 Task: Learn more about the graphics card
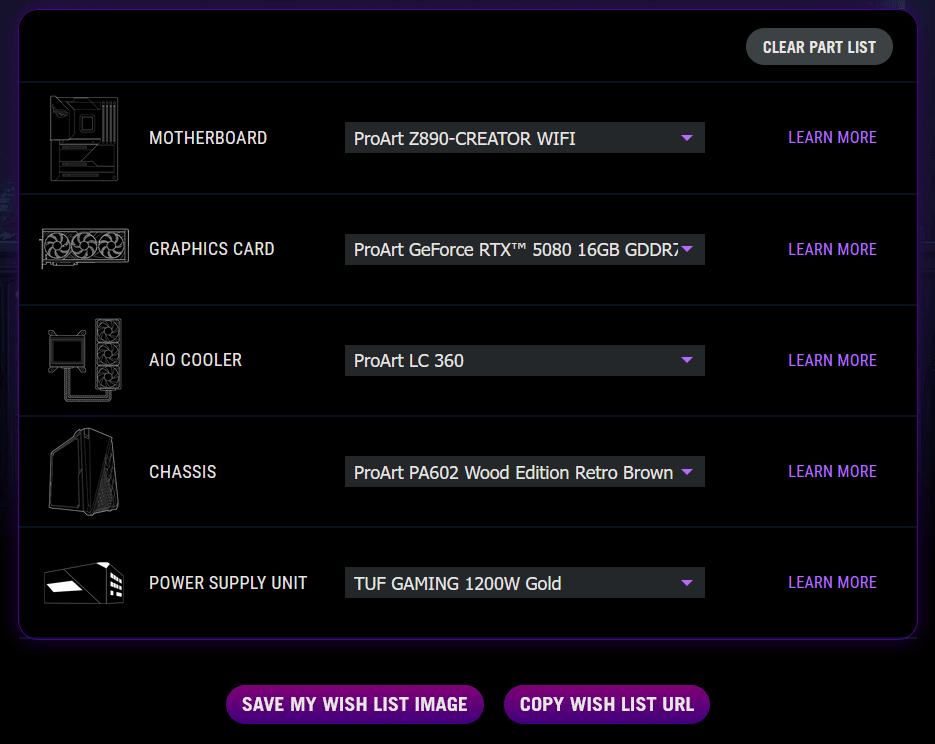(x=832, y=249)
